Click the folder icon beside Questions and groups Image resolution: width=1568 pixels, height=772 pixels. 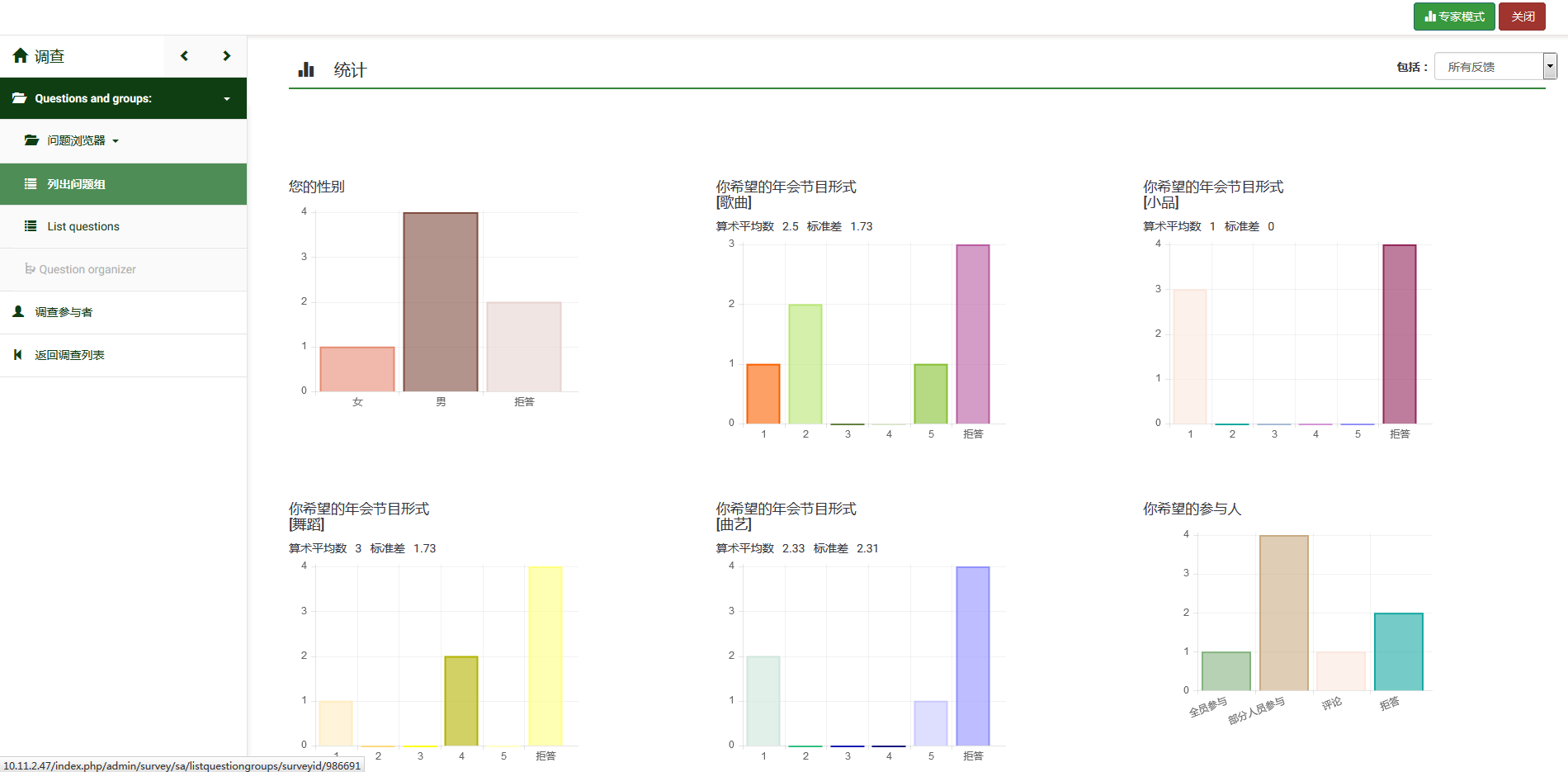(19, 98)
